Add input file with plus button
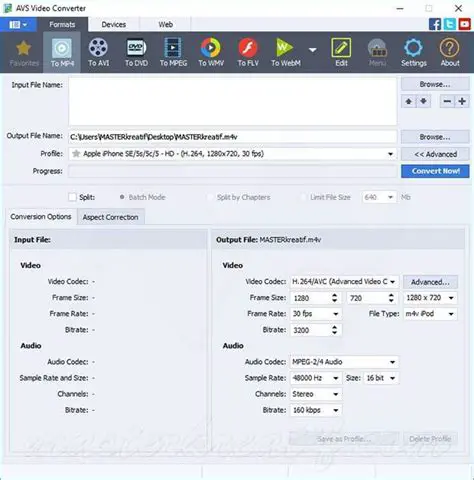 pyautogui.click(x=462, y=101)
